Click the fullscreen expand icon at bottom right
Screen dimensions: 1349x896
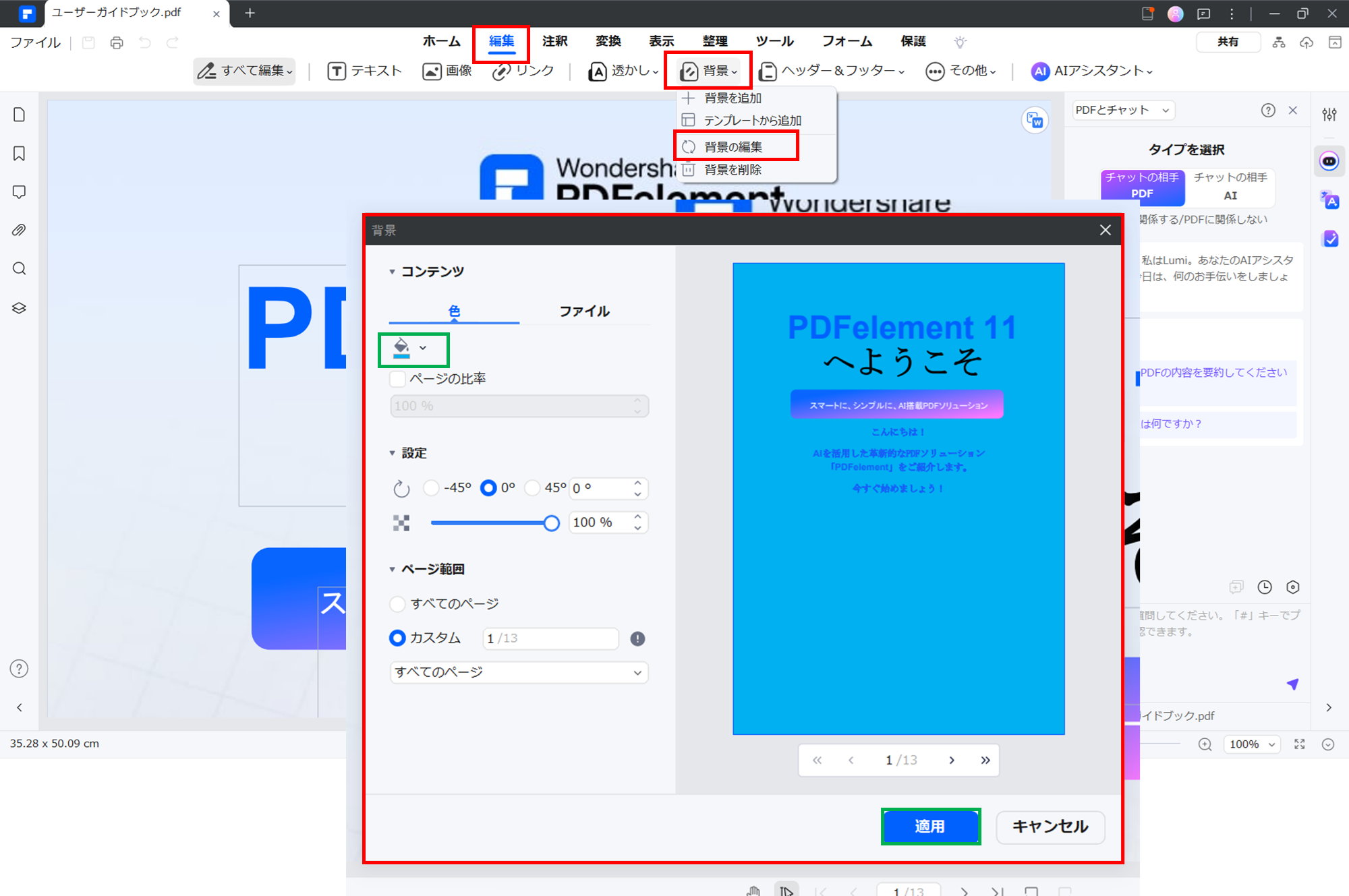click(1300, 744)
